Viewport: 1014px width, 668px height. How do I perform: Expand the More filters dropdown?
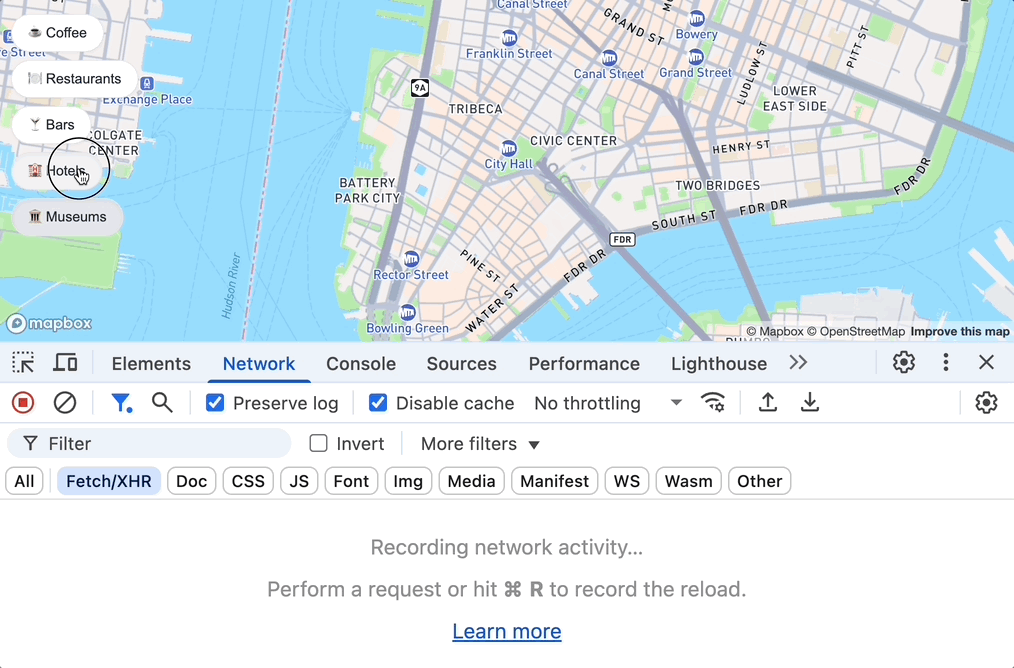point(480,444)
